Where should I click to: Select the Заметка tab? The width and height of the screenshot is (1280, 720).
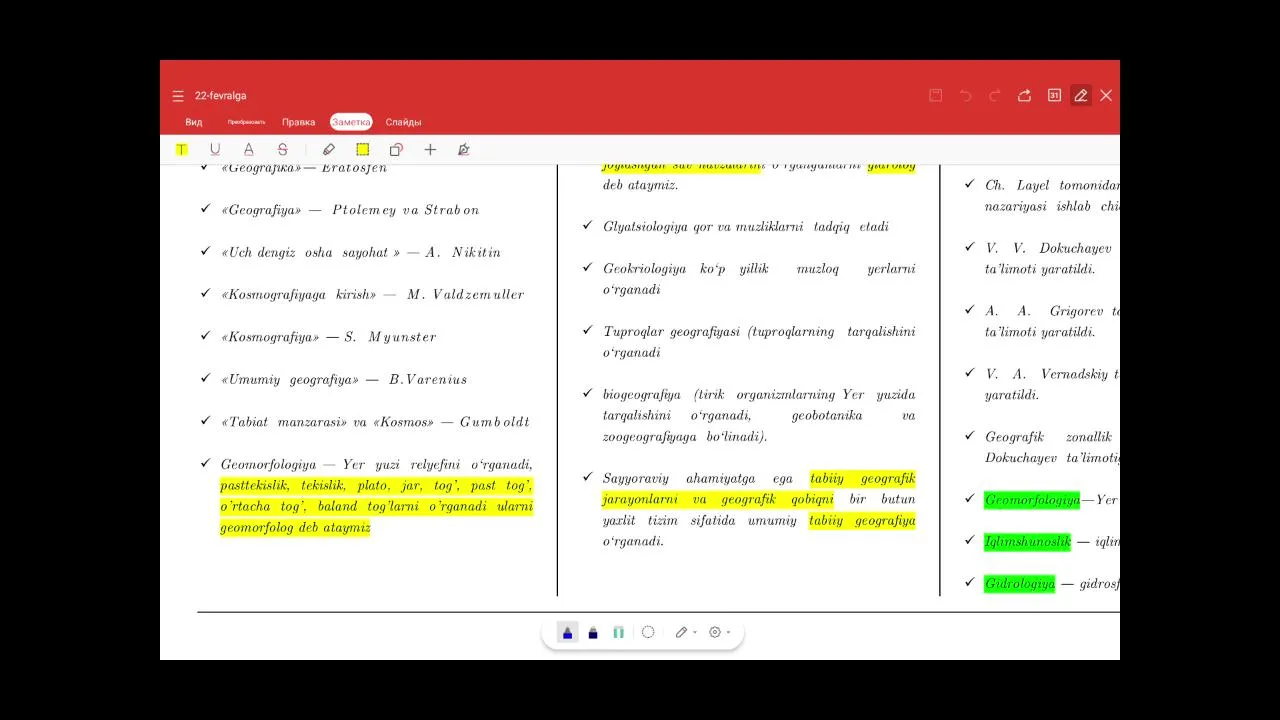coord(351,122)
